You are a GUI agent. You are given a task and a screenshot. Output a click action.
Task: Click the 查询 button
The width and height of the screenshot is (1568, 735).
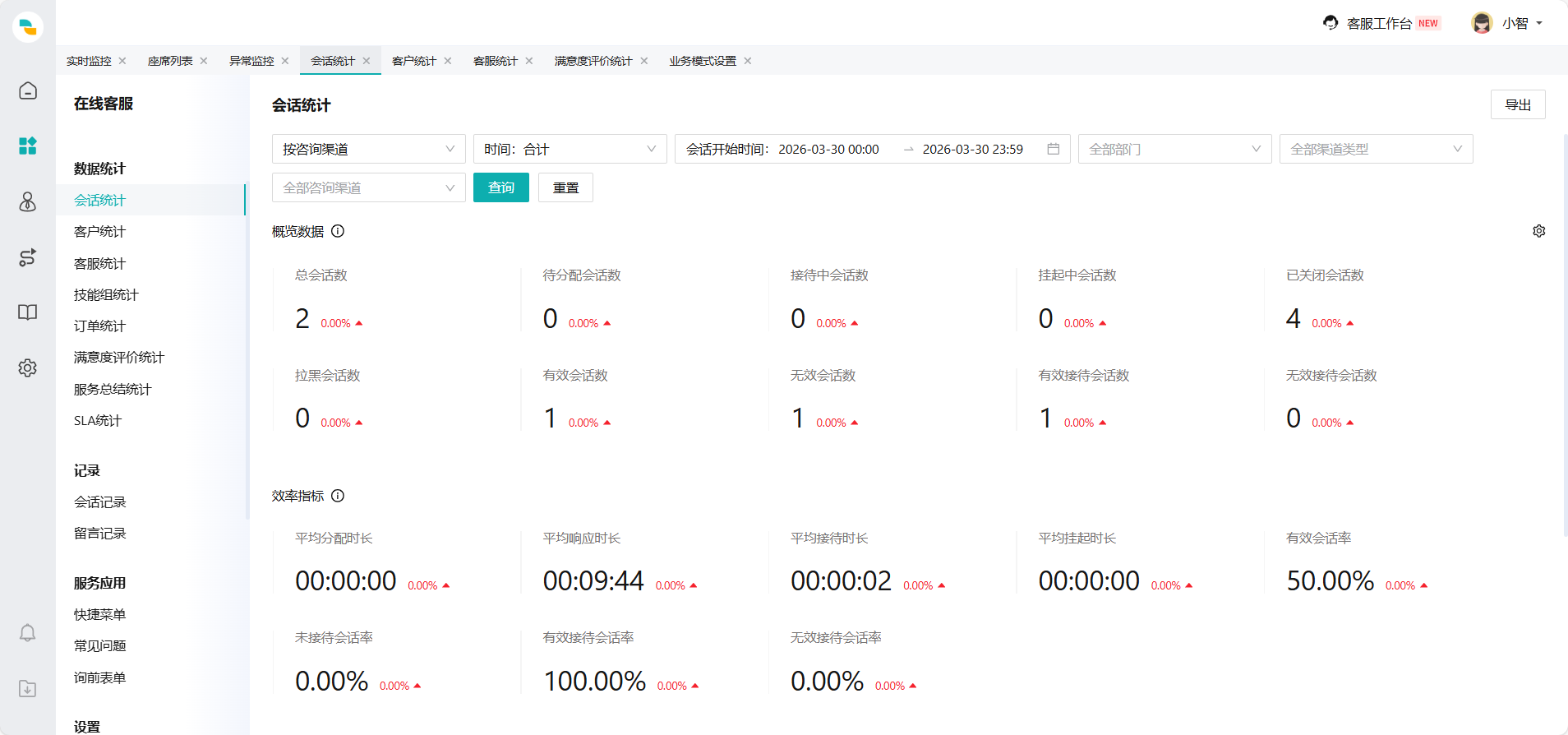[x=501, y=187]
